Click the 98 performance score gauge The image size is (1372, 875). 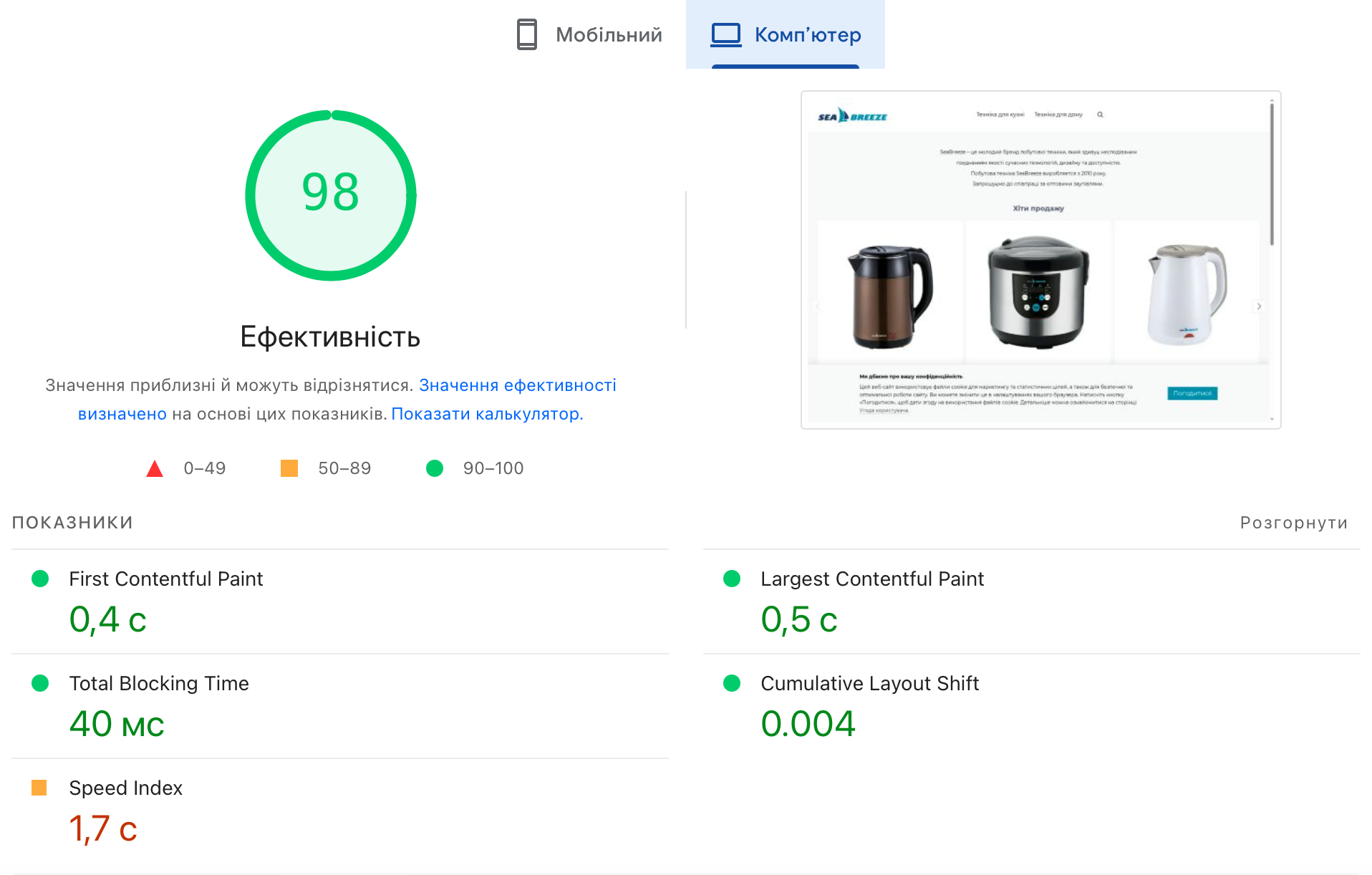(330, 194)
